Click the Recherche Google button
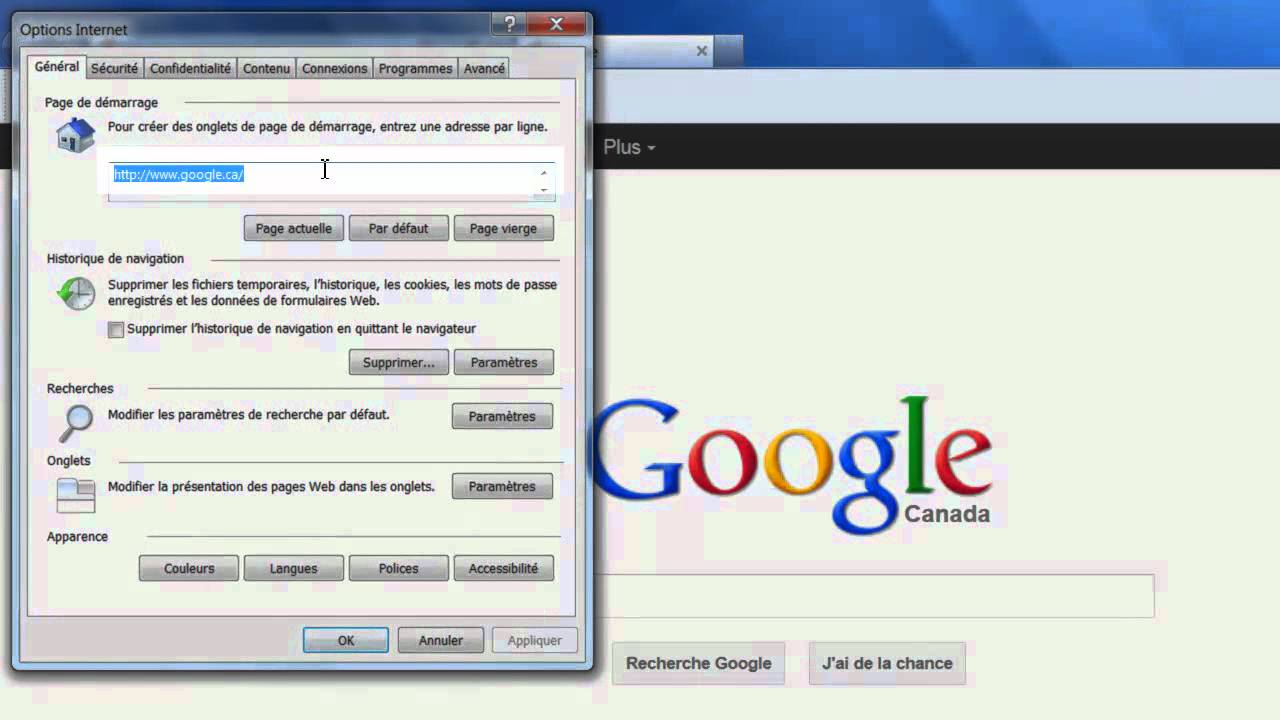 pos(699,663)
